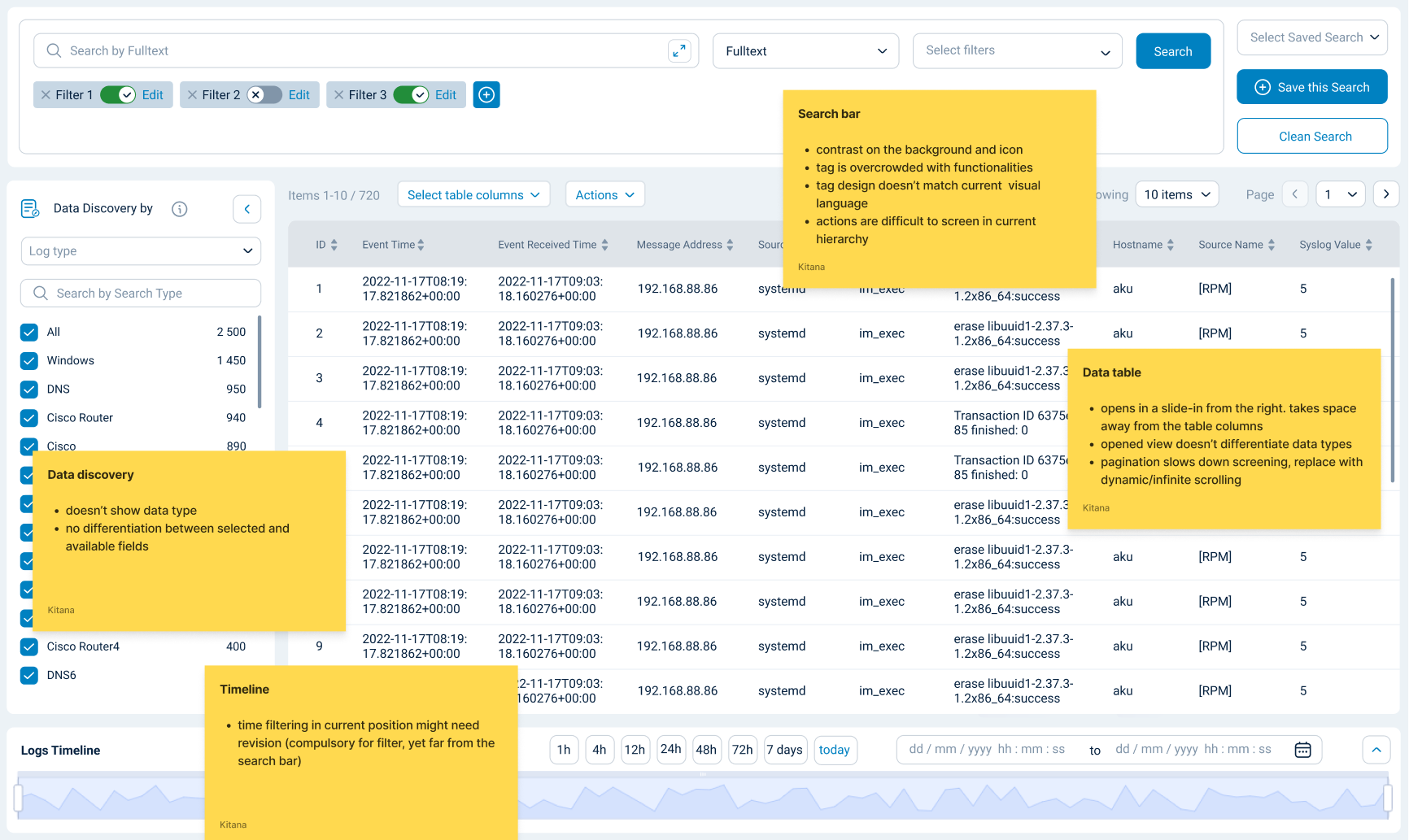
Task: Select the 48h time range
Action: [706, 750]
